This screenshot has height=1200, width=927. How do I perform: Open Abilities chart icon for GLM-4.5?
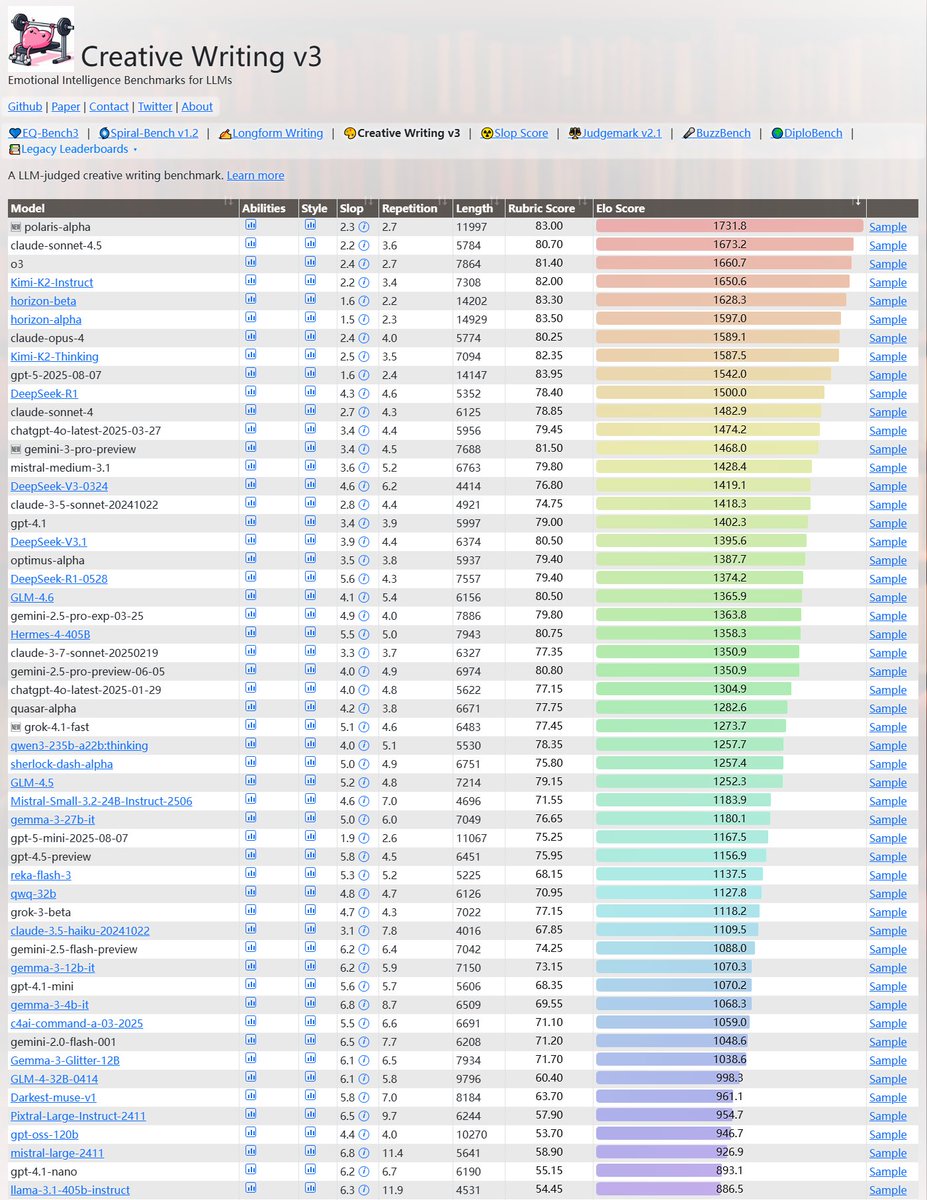pos(251,781)
